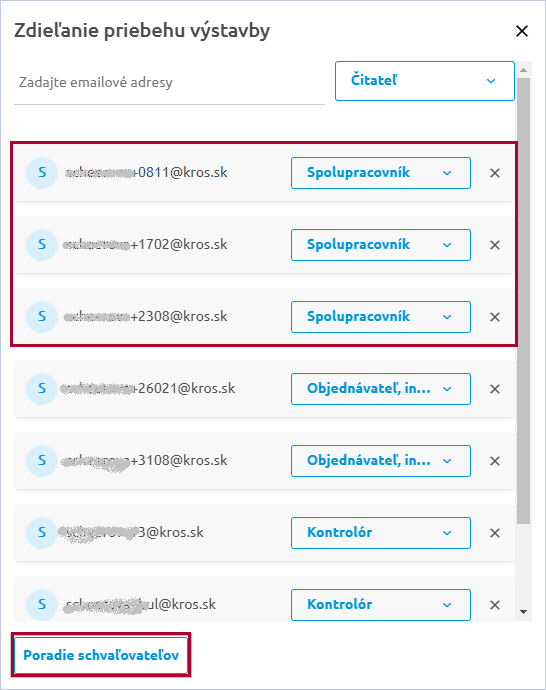Remove the +2308@kros.sk user entry
This screenshot has width=546, height=690.
click(495, 317)
